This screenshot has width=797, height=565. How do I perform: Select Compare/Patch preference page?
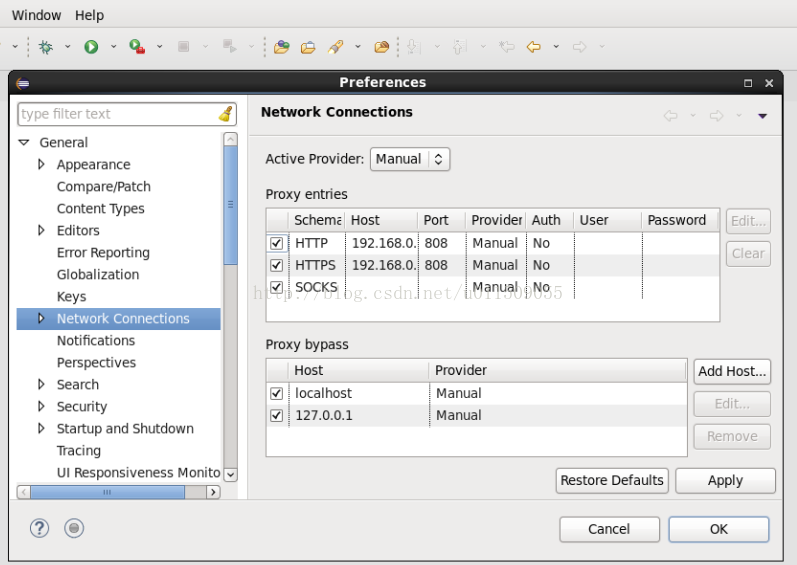click(104, 186)
